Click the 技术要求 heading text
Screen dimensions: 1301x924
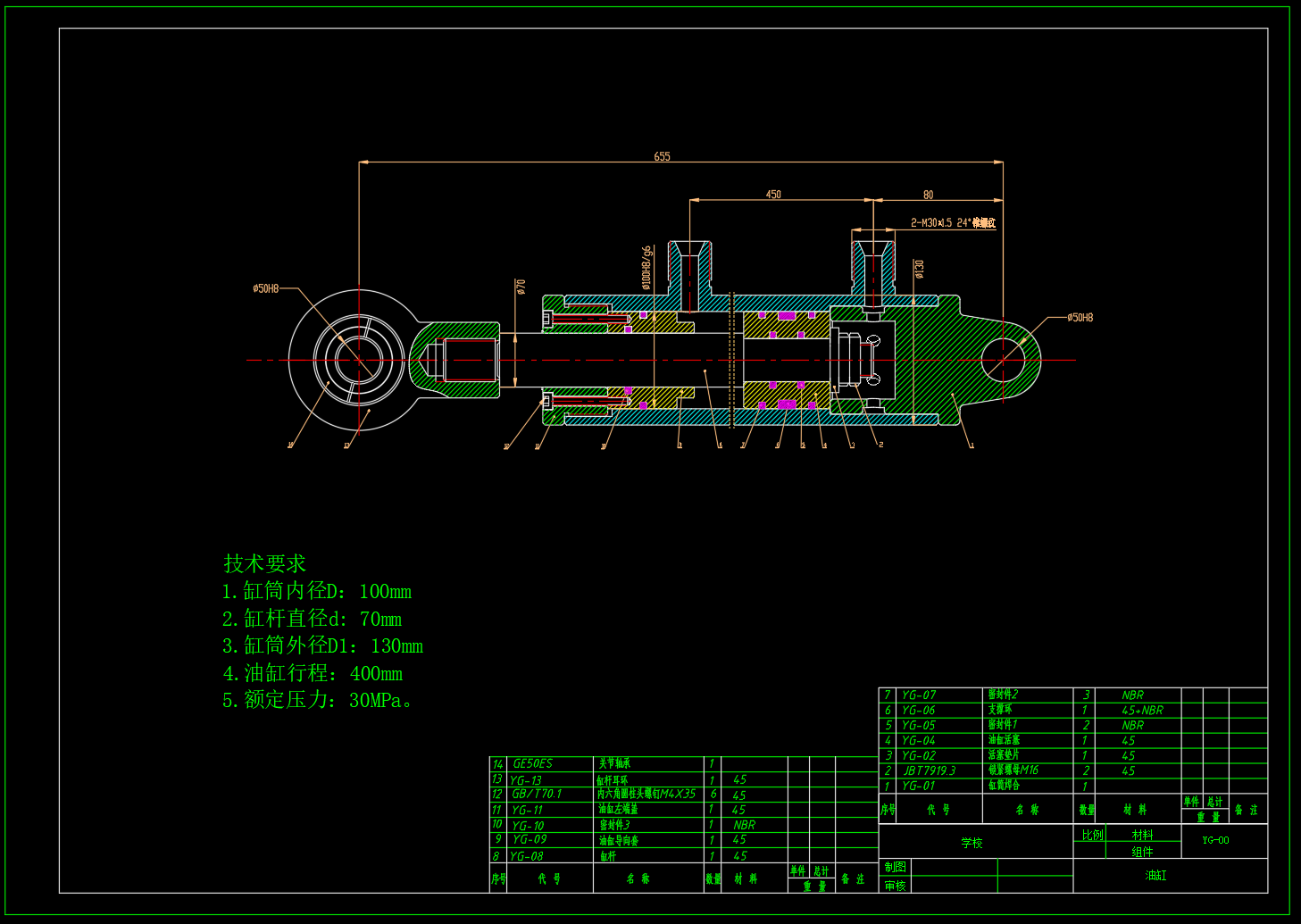pos(264,563)
